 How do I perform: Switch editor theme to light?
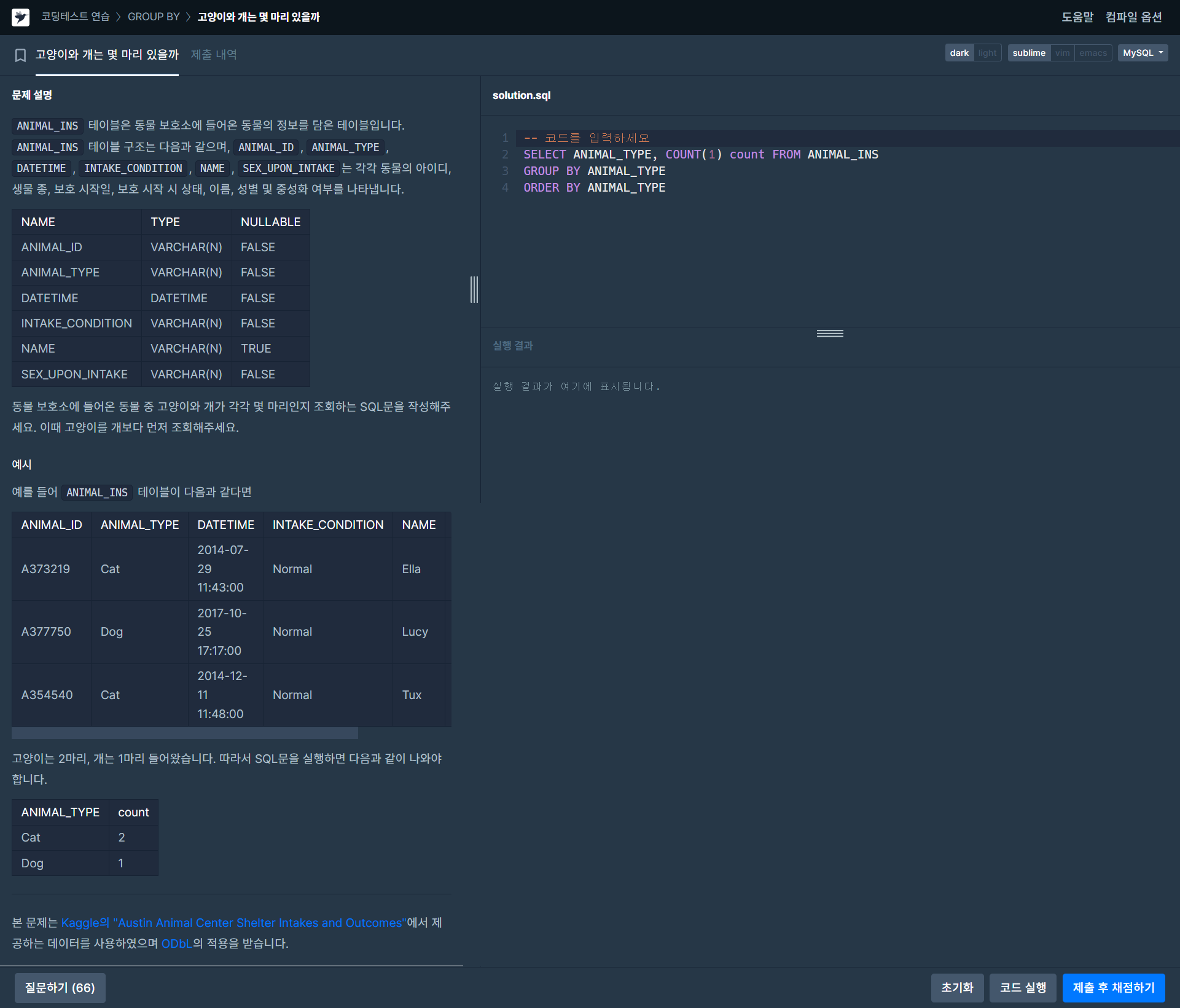pos(987,53)
